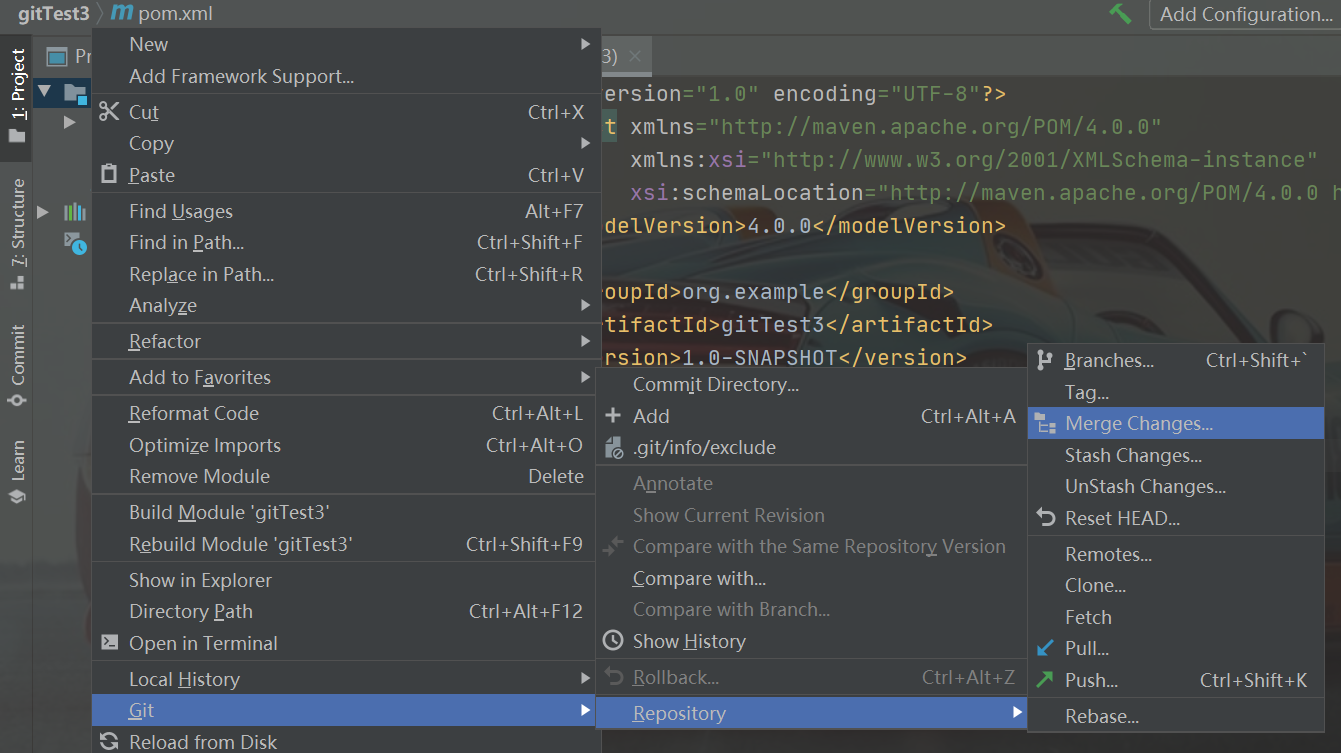This screenshot has height=753, width=1341.
Task: Expand the Local History submenu arrow
Action: click(x=586, y=678)
